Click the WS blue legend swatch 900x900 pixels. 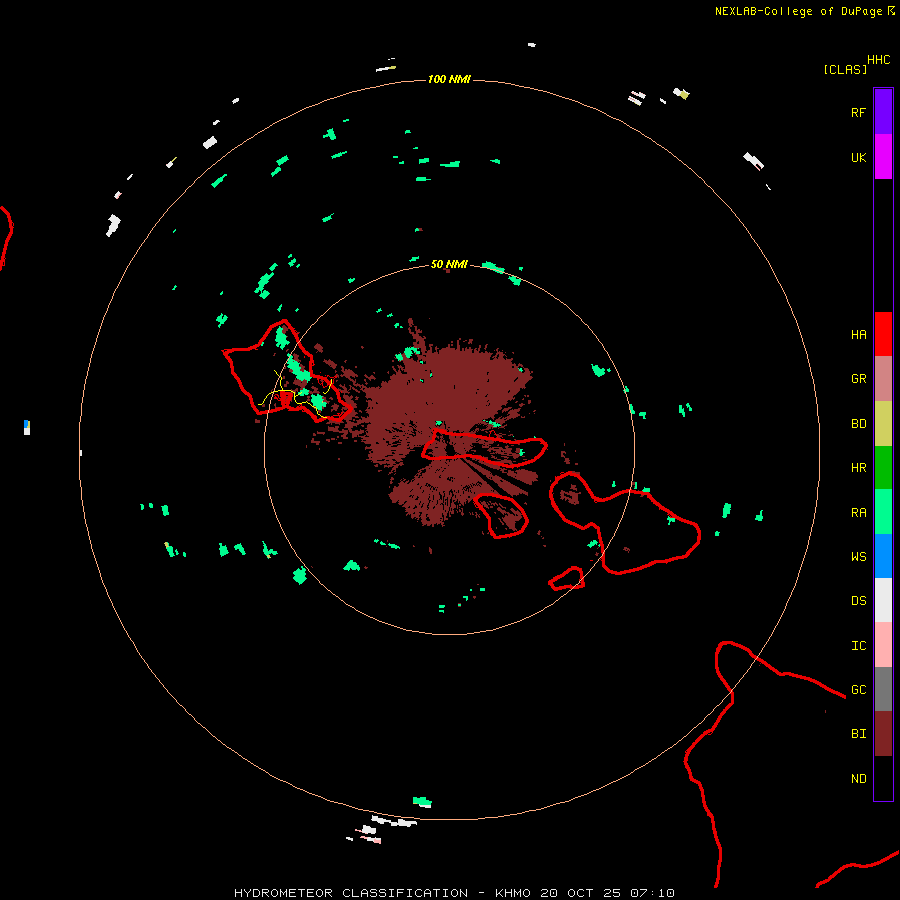[x=883, y=556]
